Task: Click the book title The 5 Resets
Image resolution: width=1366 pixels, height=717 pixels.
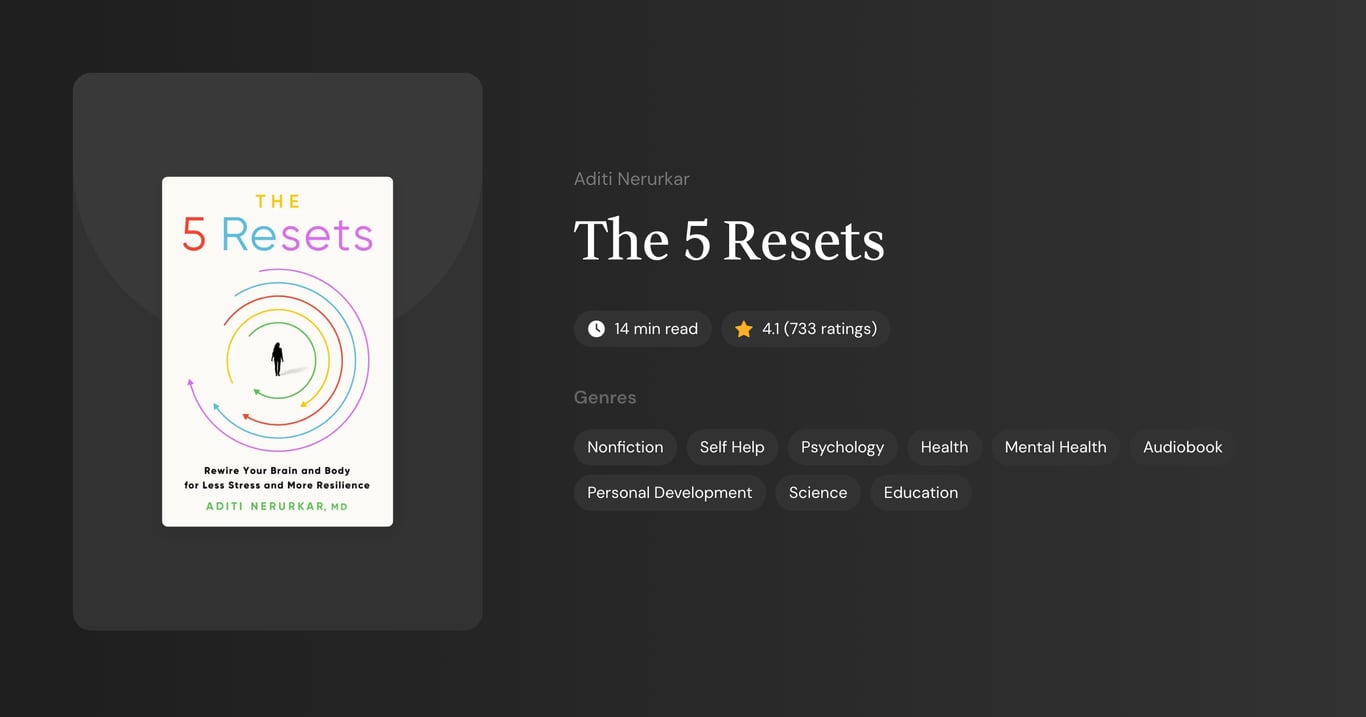Action: click(x=729, y=240)
